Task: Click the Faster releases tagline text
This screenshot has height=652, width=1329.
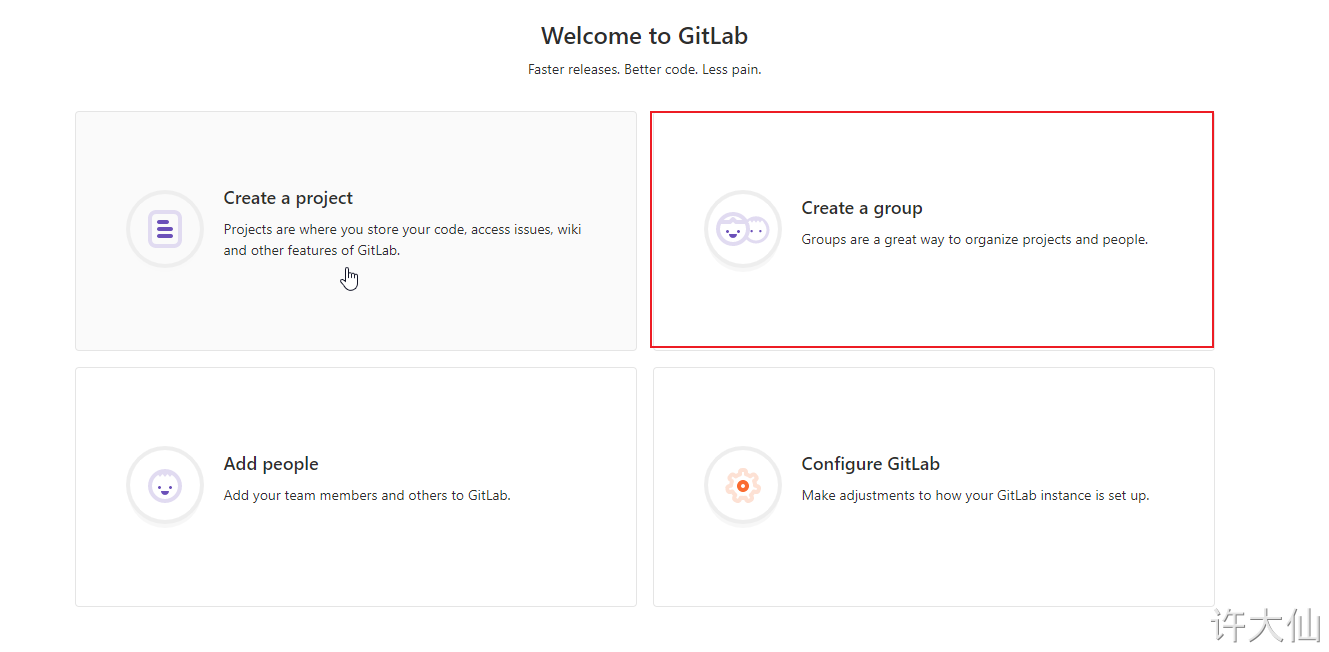Action: pyautogui.click(x=645, y=70)
